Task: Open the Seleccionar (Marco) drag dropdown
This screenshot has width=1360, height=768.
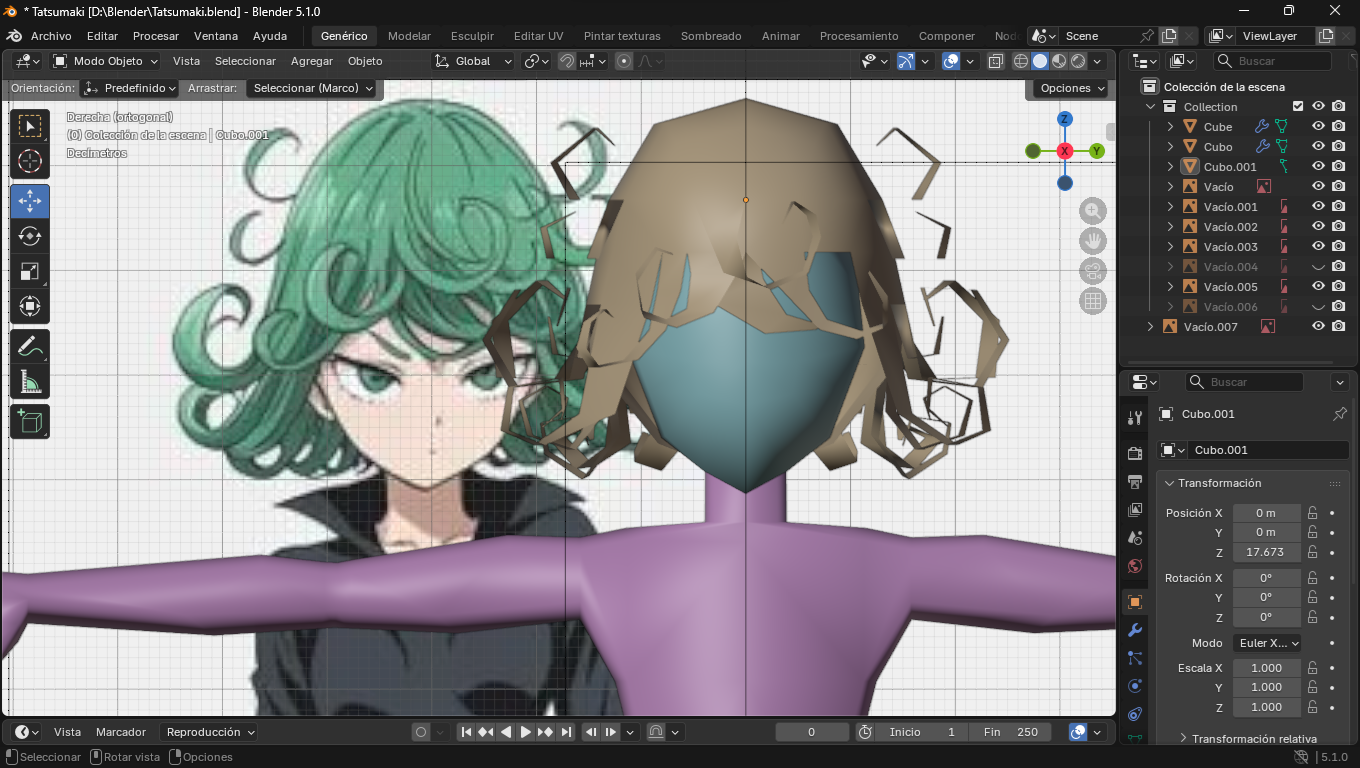Action: (311, 88)
